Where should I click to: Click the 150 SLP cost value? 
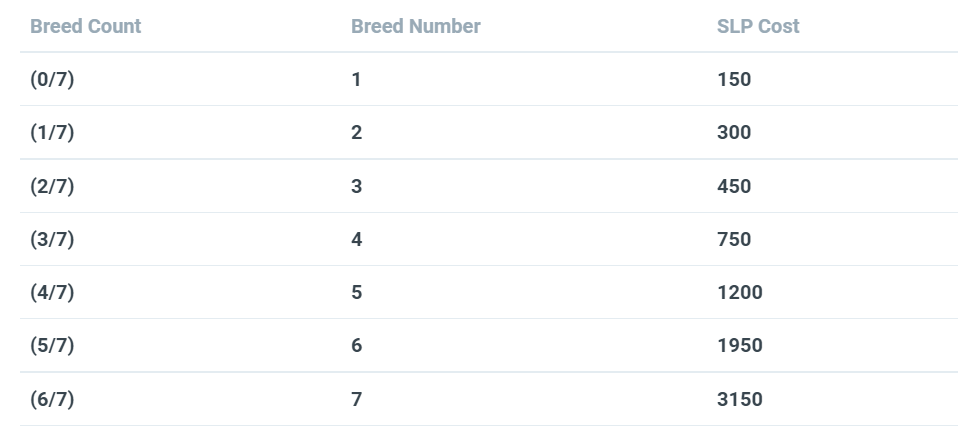point(734,79)
